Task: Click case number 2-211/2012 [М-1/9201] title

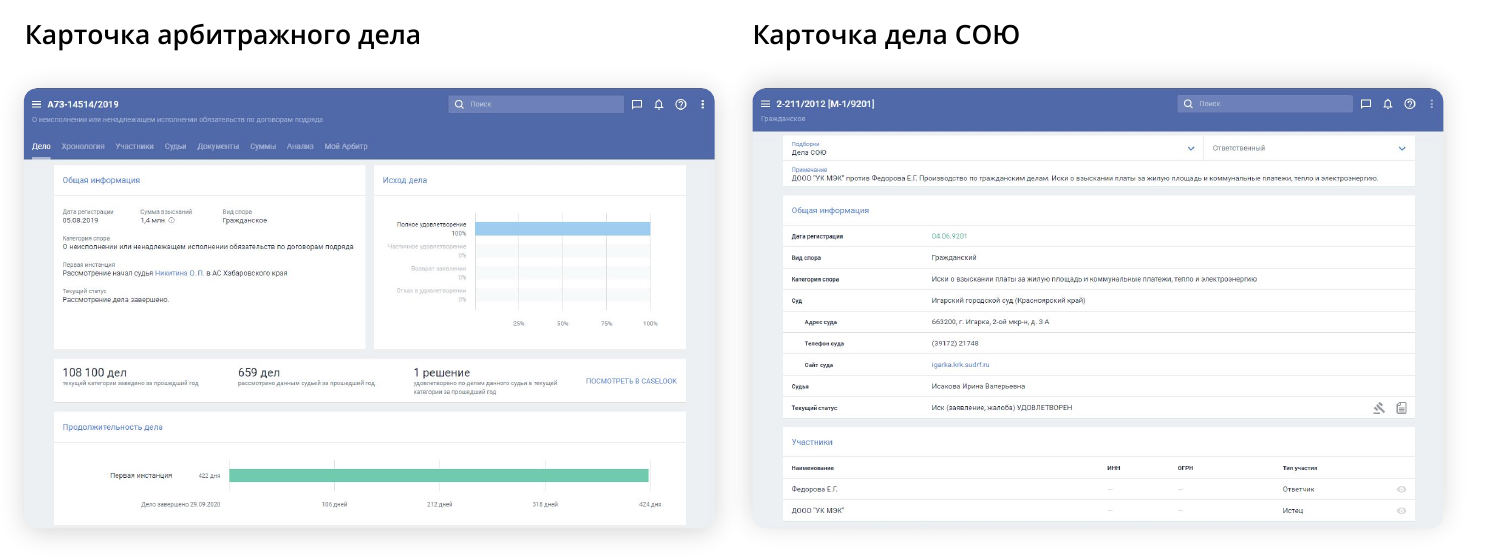Action: [825, 104]
